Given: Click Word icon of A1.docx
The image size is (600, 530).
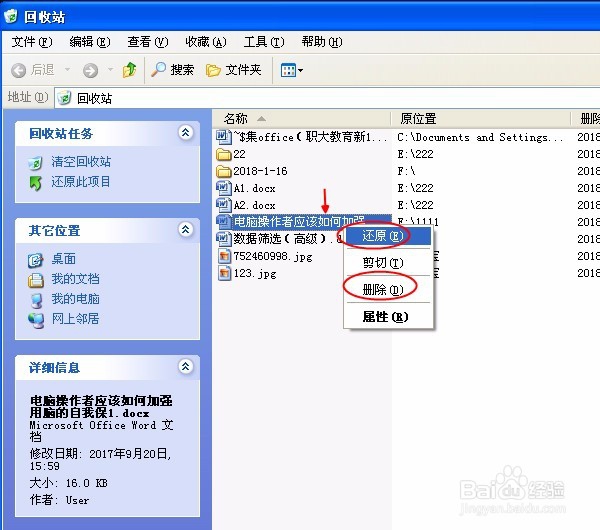Looking at the screenshot, I should [224, 188].
